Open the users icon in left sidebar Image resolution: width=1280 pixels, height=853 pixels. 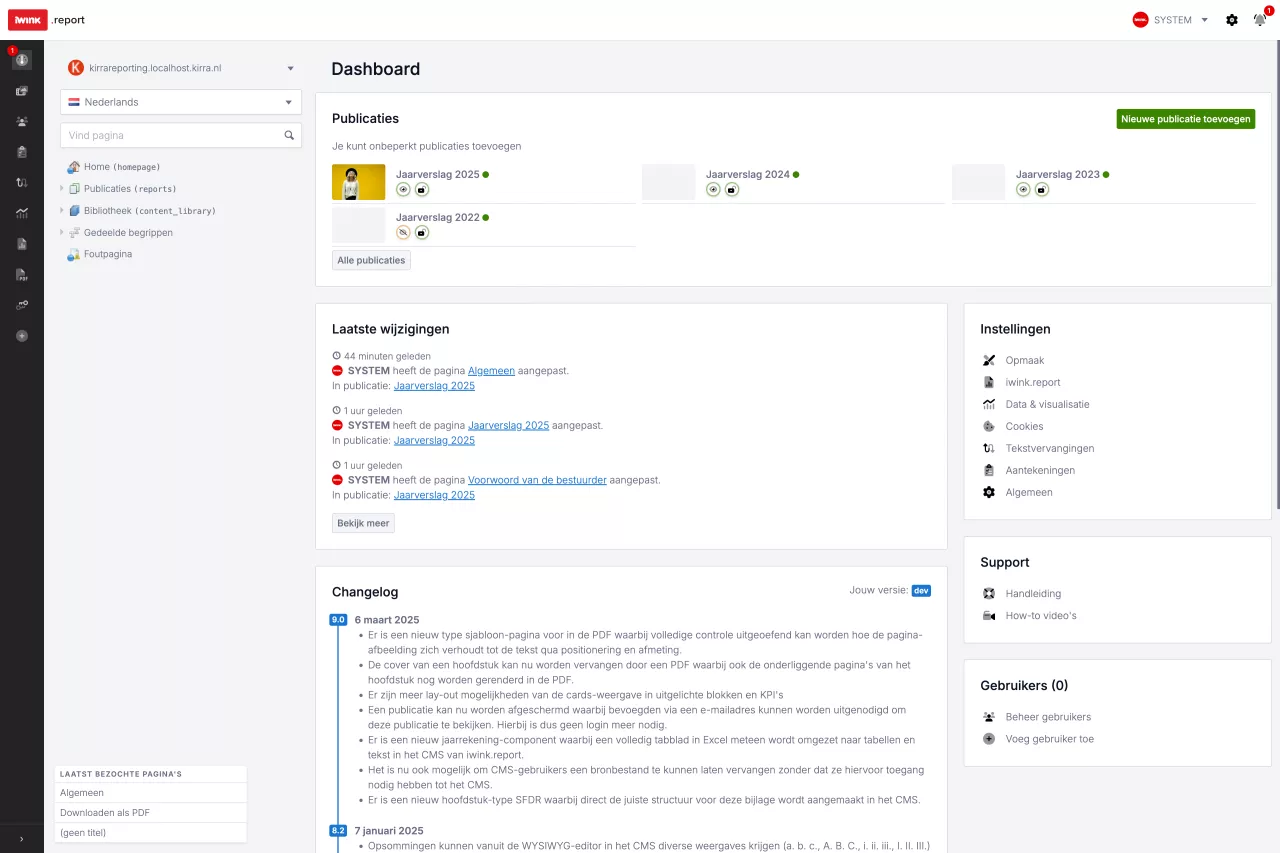pos(22,121)
